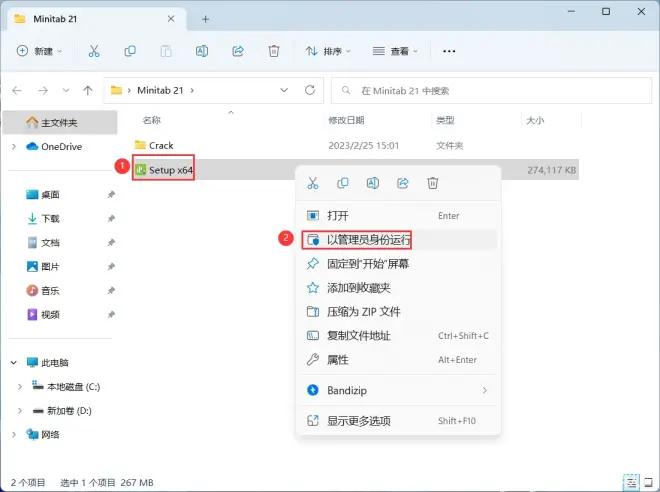
Task: Refresh the Minitab 21 folder
Action: pyautogui.click(x=310, y=90)
